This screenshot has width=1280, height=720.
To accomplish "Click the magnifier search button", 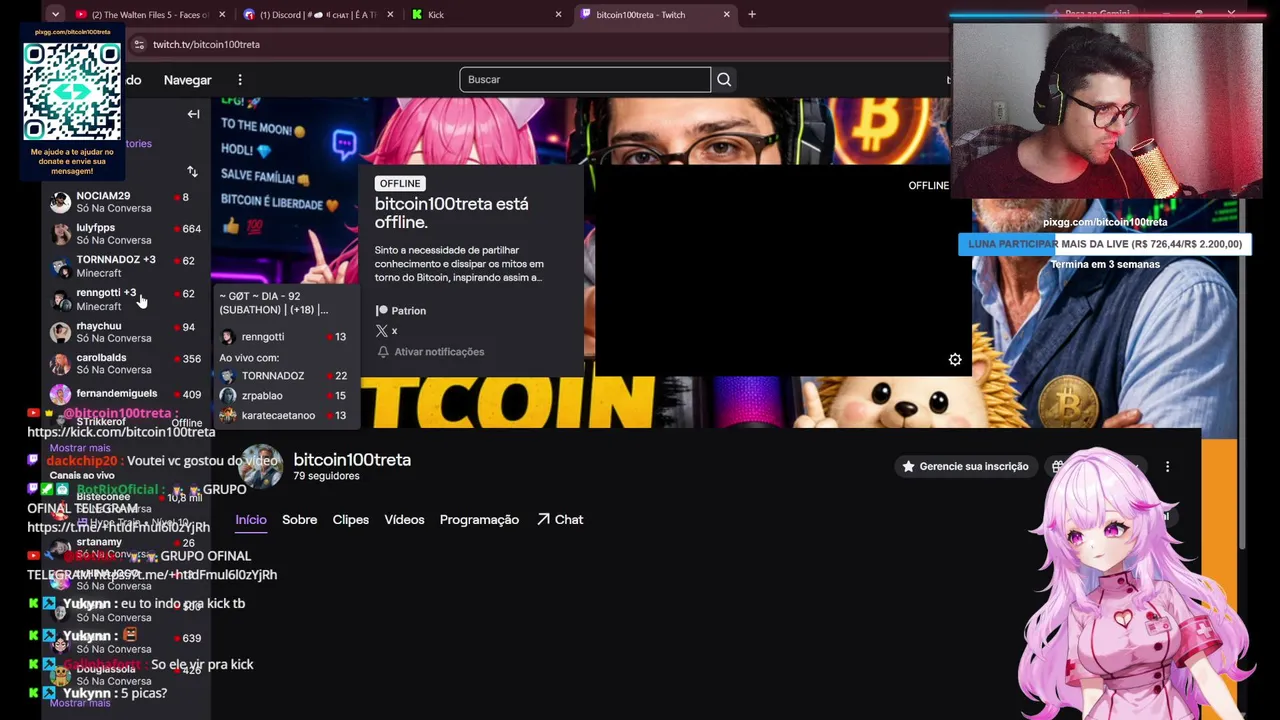I will [724, 80].
